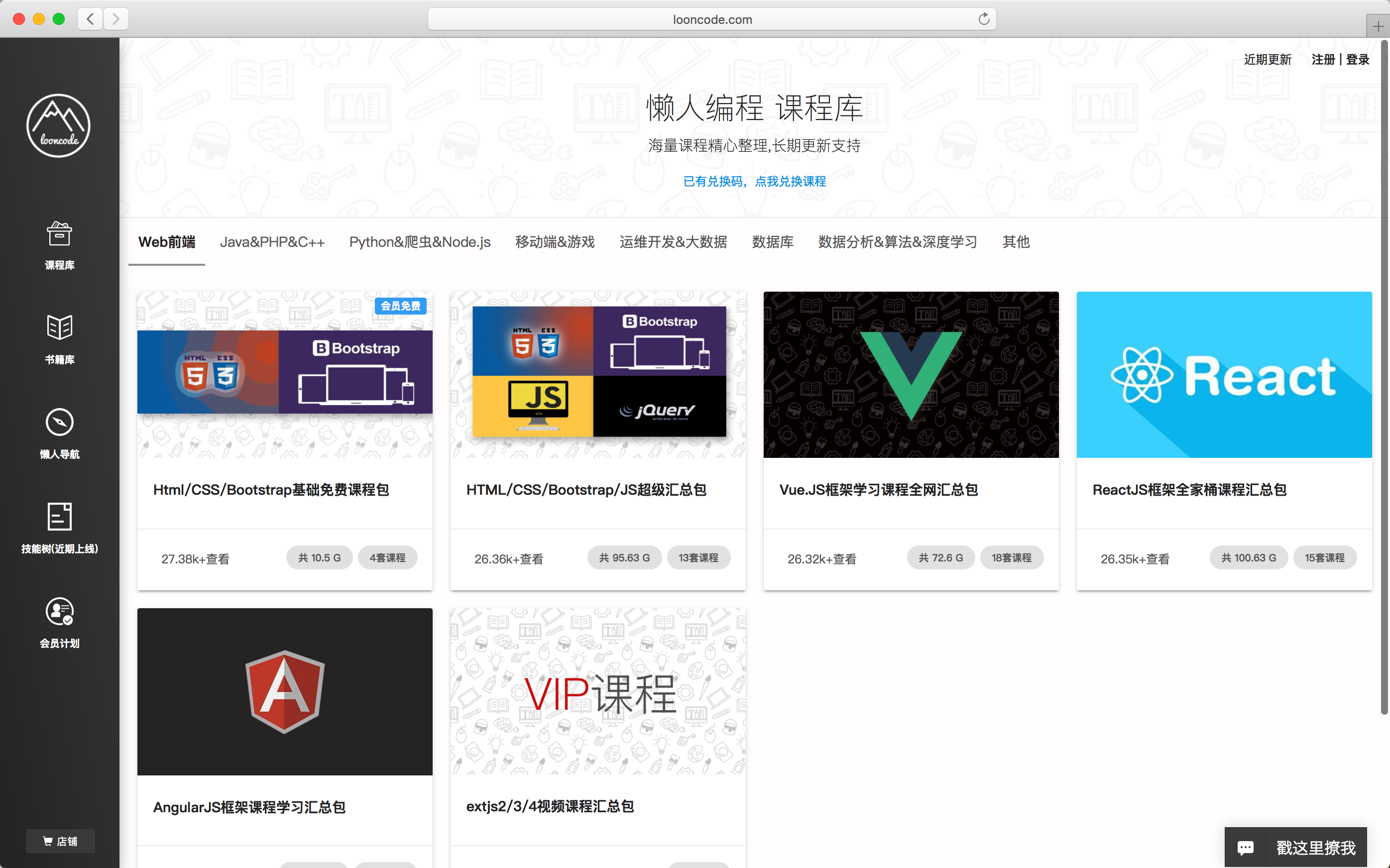Open the 近期更新 recent updates link
1390x868 pixels.
pos(1267,60)
